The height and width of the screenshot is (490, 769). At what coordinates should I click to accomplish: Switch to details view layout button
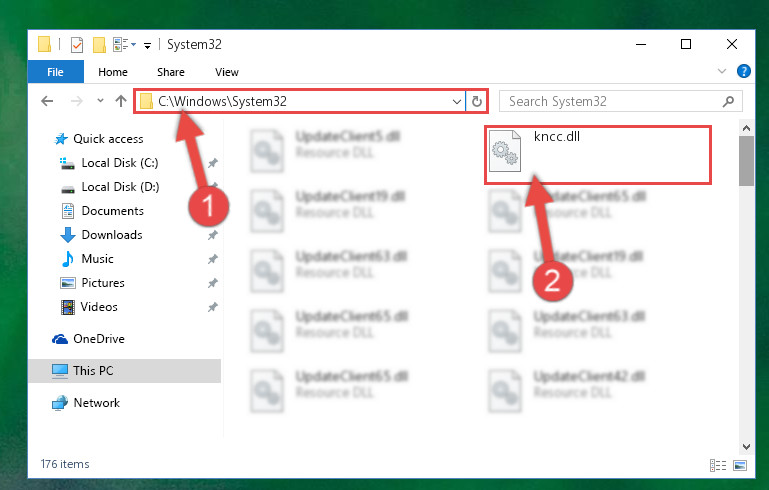tap(718, 465)
